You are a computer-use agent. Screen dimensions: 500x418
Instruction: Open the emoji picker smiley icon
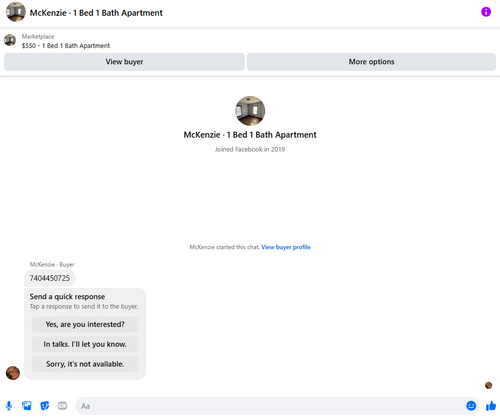[471, 406]
